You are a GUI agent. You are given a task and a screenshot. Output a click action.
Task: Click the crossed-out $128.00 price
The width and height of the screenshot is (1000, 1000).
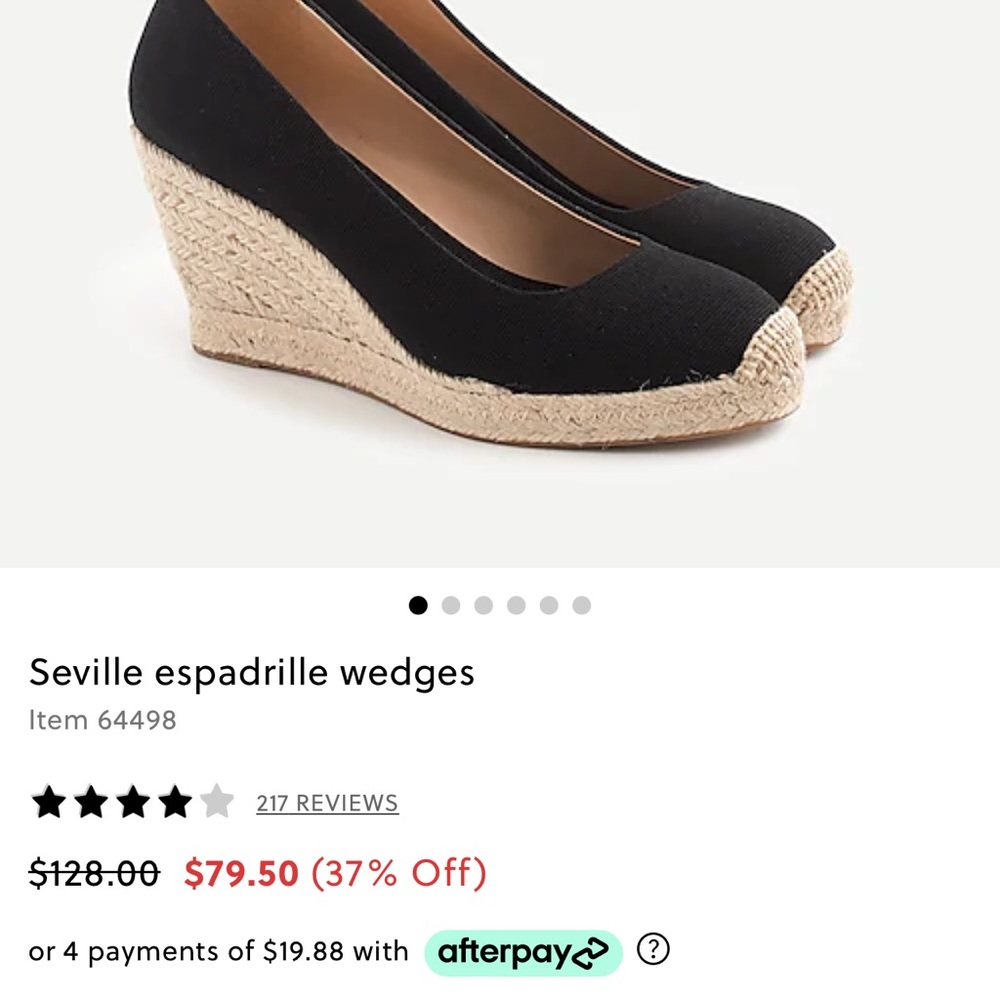point(90,874)
